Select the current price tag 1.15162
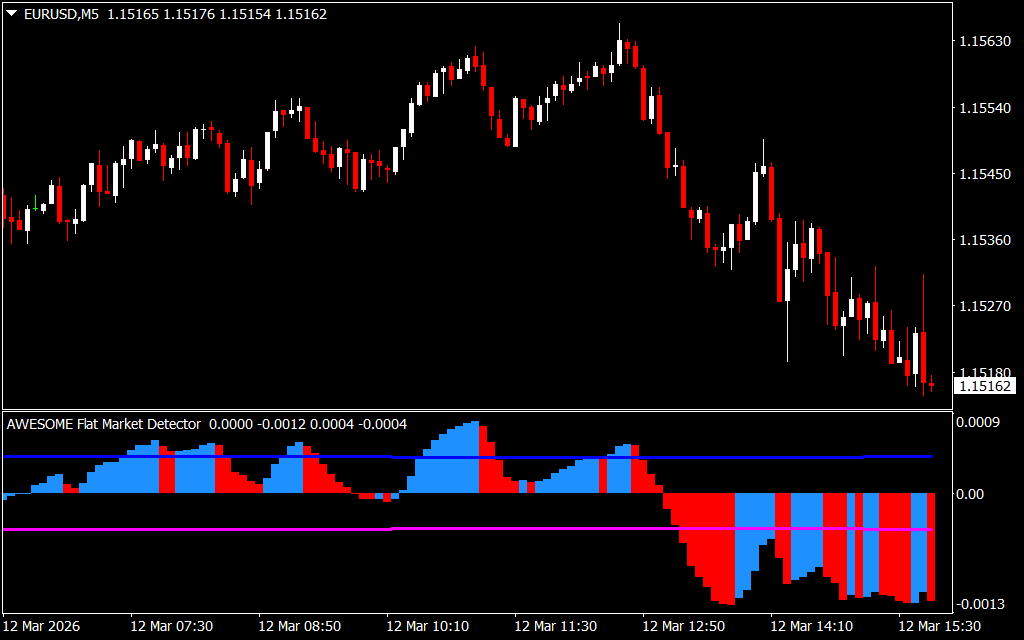 coord(984,386)
